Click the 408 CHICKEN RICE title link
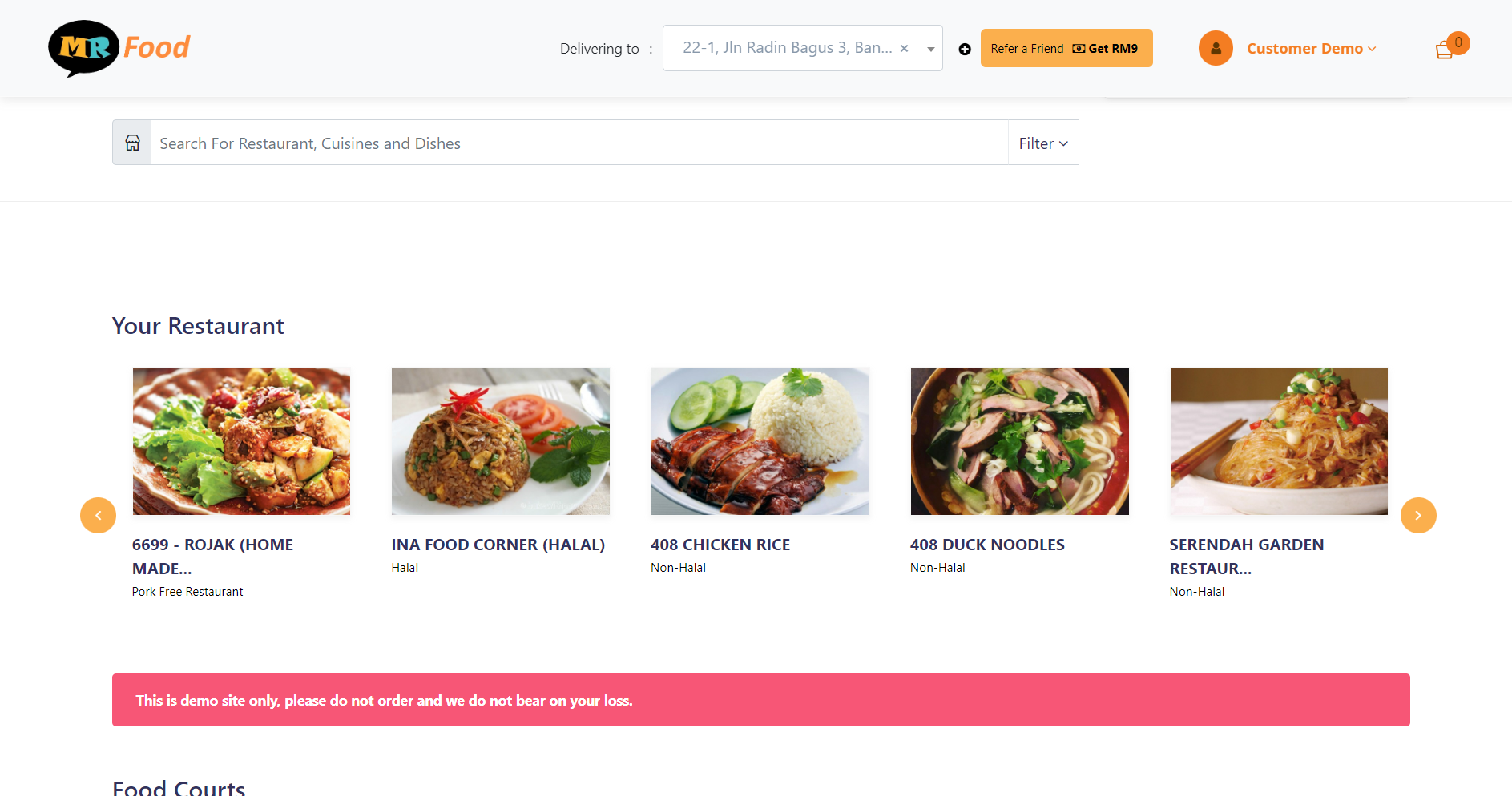Viewport: 1512px width, 796px height. [x=720, y=545]
